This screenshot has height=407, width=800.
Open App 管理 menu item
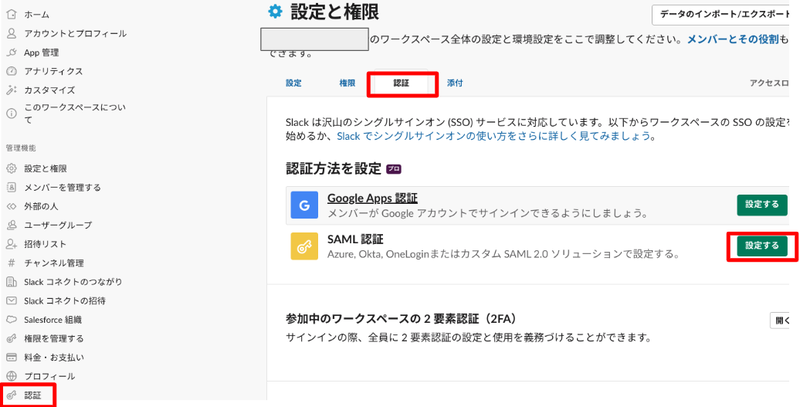(41, 53)
